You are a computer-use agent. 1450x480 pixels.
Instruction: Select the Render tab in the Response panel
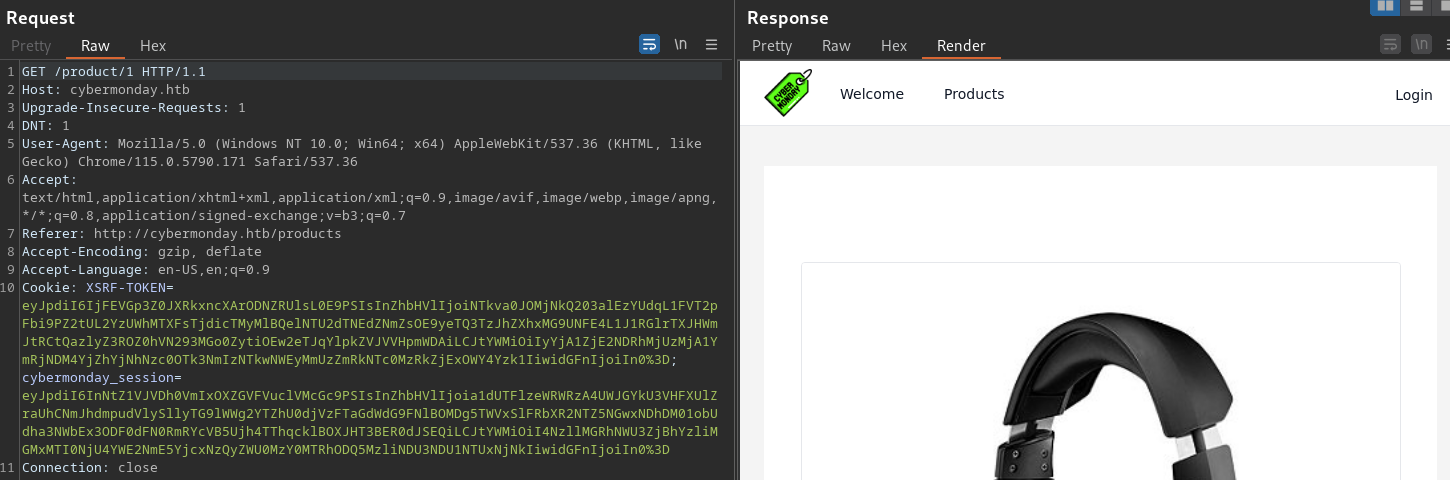pyautogui.click(x=961, y=46)
